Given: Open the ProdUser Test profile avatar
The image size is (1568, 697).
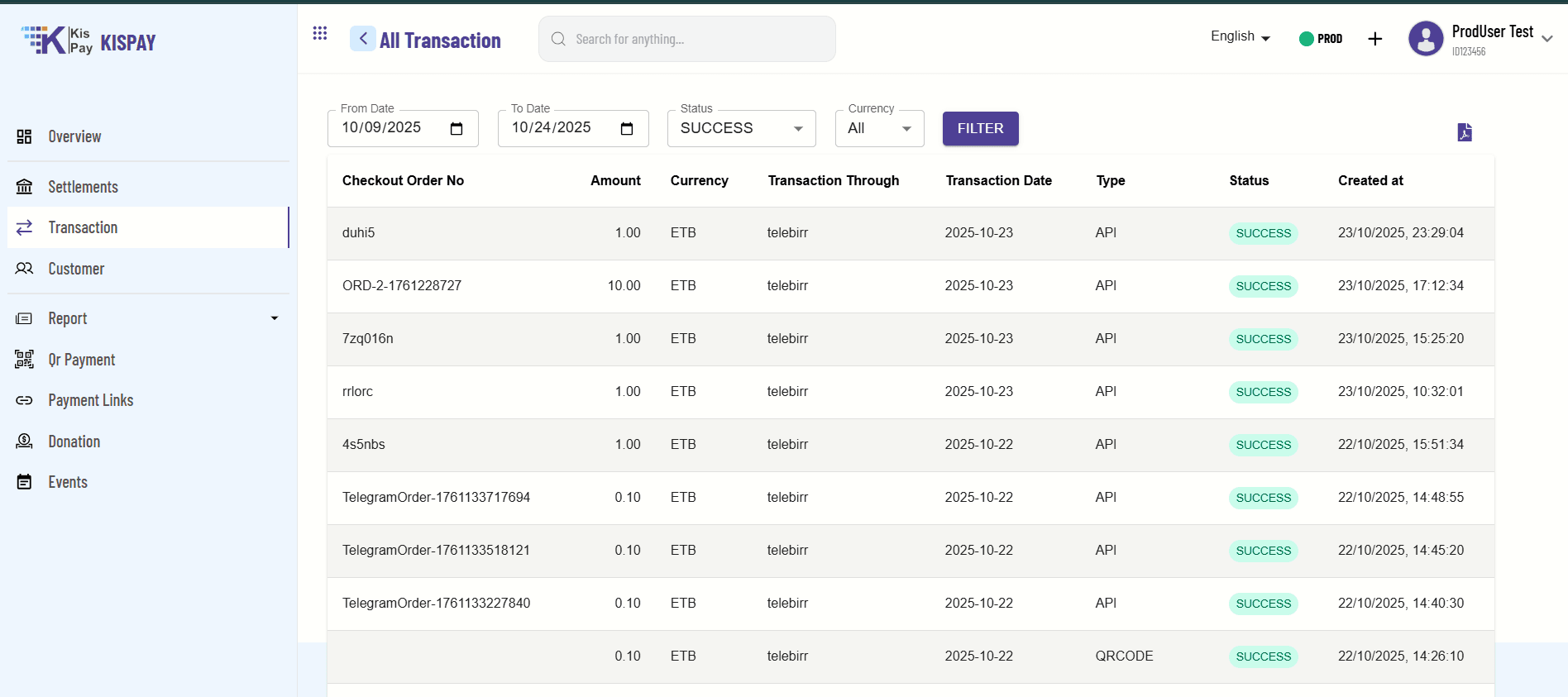Looking at the screenshot, I should pos(1425,39).
